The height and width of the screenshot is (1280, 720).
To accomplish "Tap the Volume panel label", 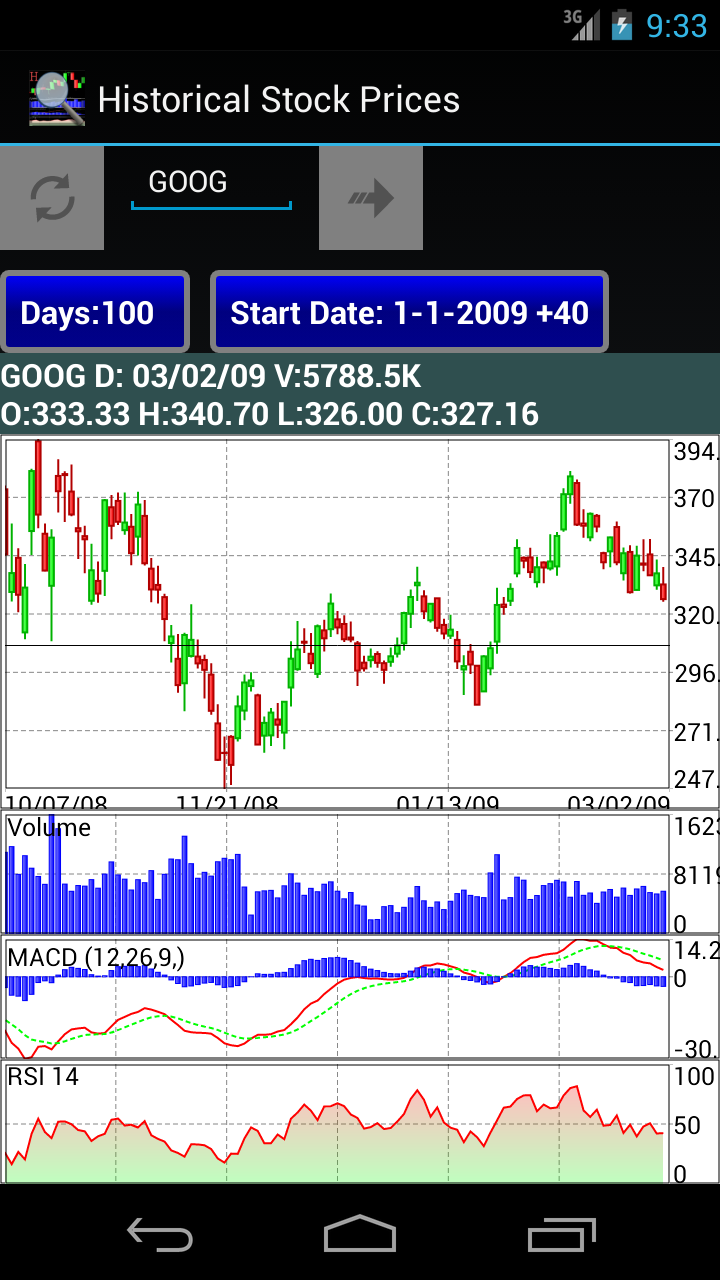I will (x=49, y=827).
